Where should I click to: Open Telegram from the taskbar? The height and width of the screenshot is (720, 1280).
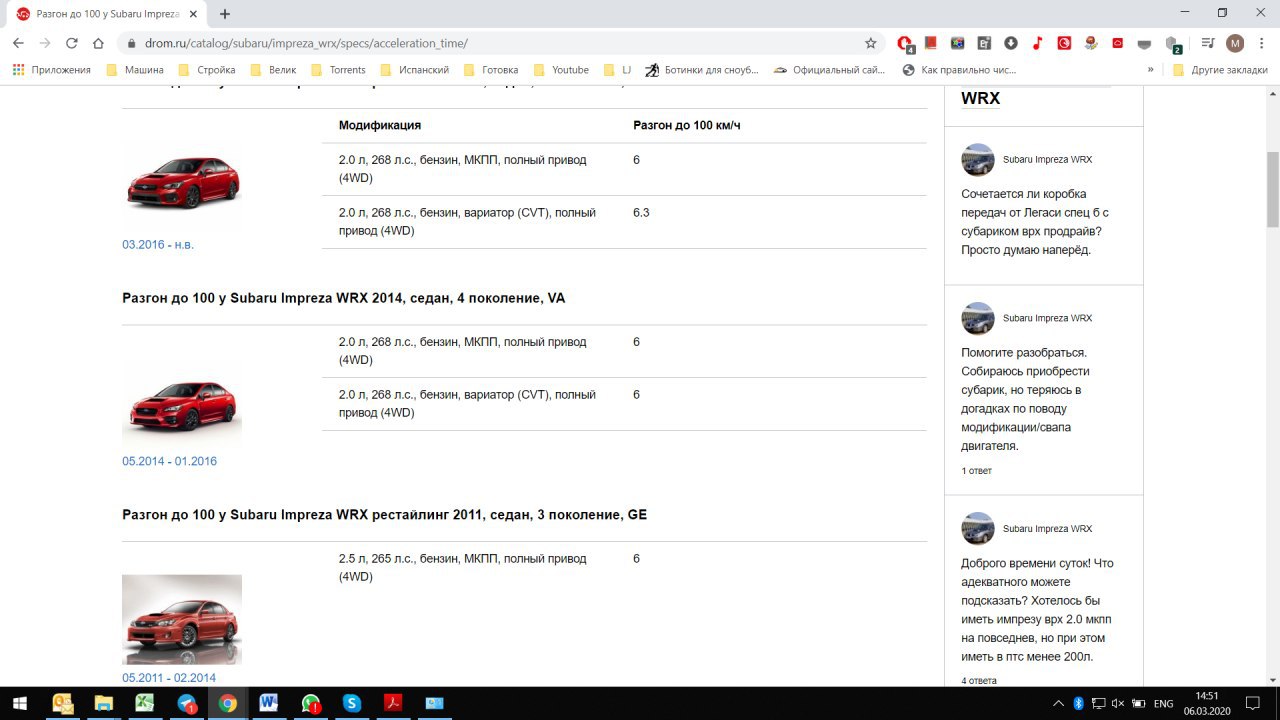[x=187, y=703]
